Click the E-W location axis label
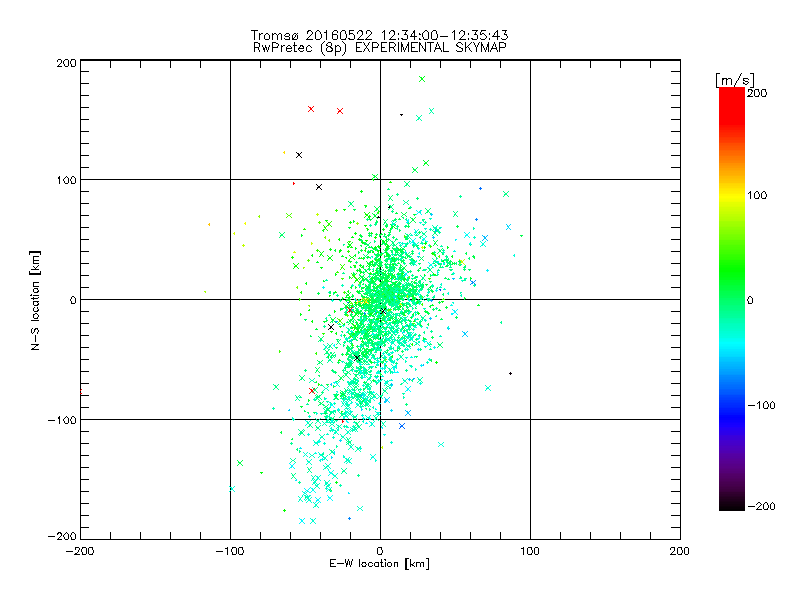800x600 pixels. (379, 564)
